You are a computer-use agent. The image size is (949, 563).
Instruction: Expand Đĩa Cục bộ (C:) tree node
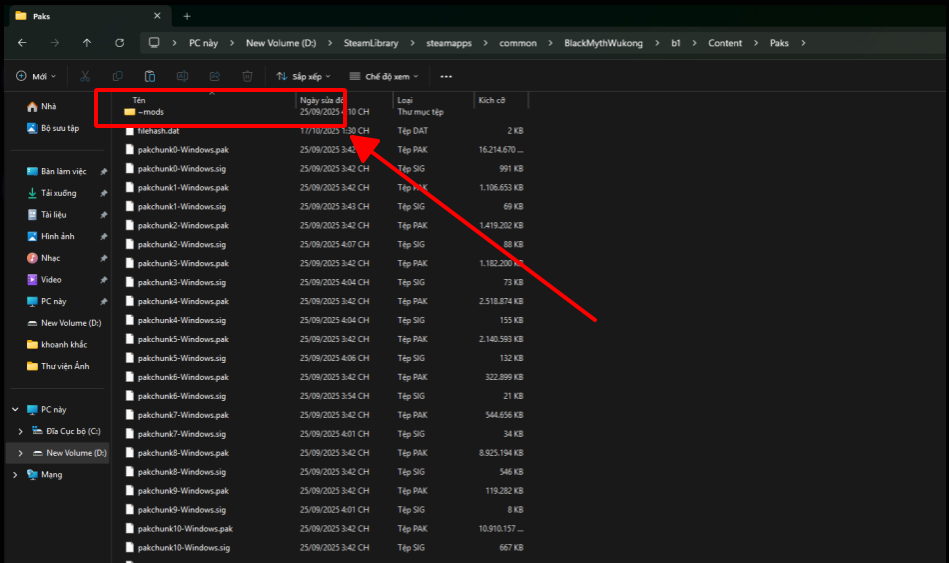[20, 431]
